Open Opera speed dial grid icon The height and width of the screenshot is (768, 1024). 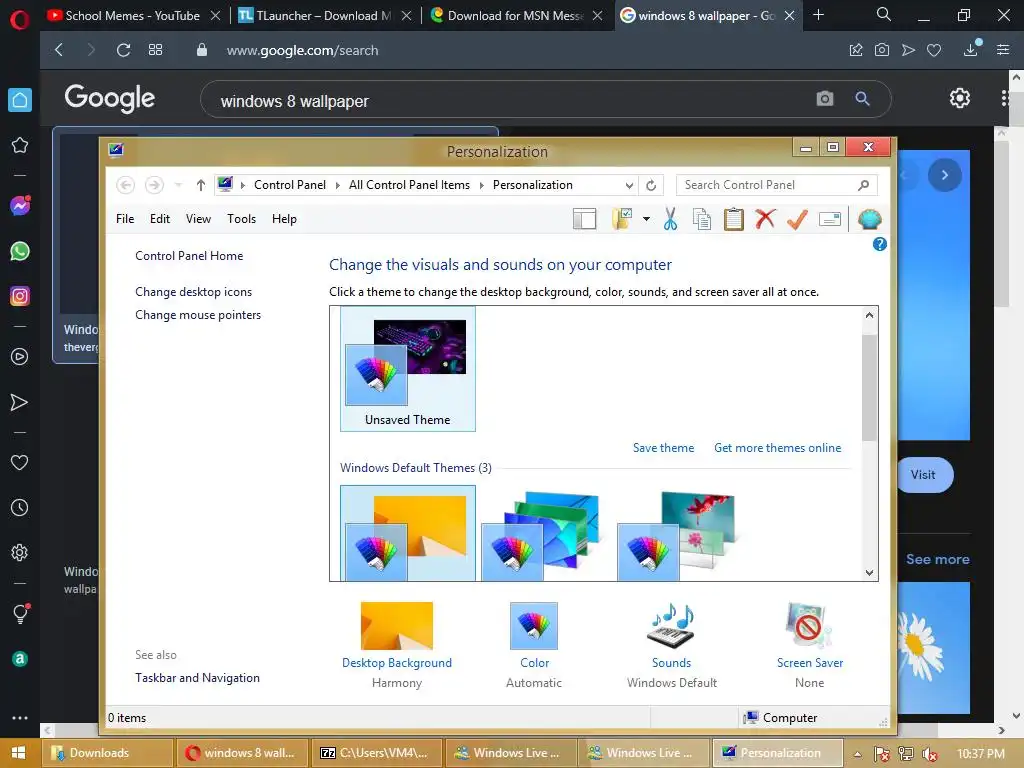(155, 50)
